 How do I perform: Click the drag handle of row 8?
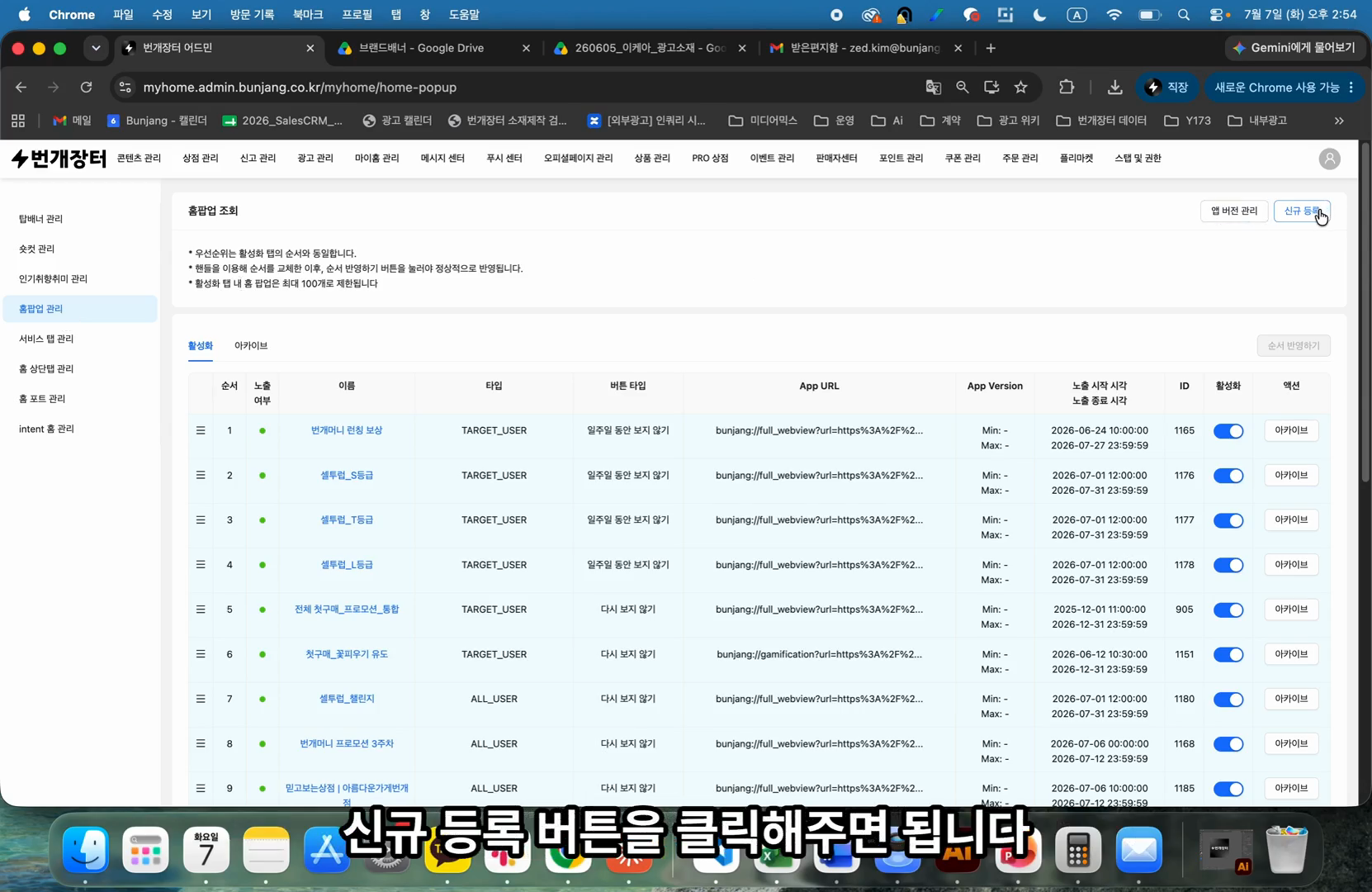[201, 743]
